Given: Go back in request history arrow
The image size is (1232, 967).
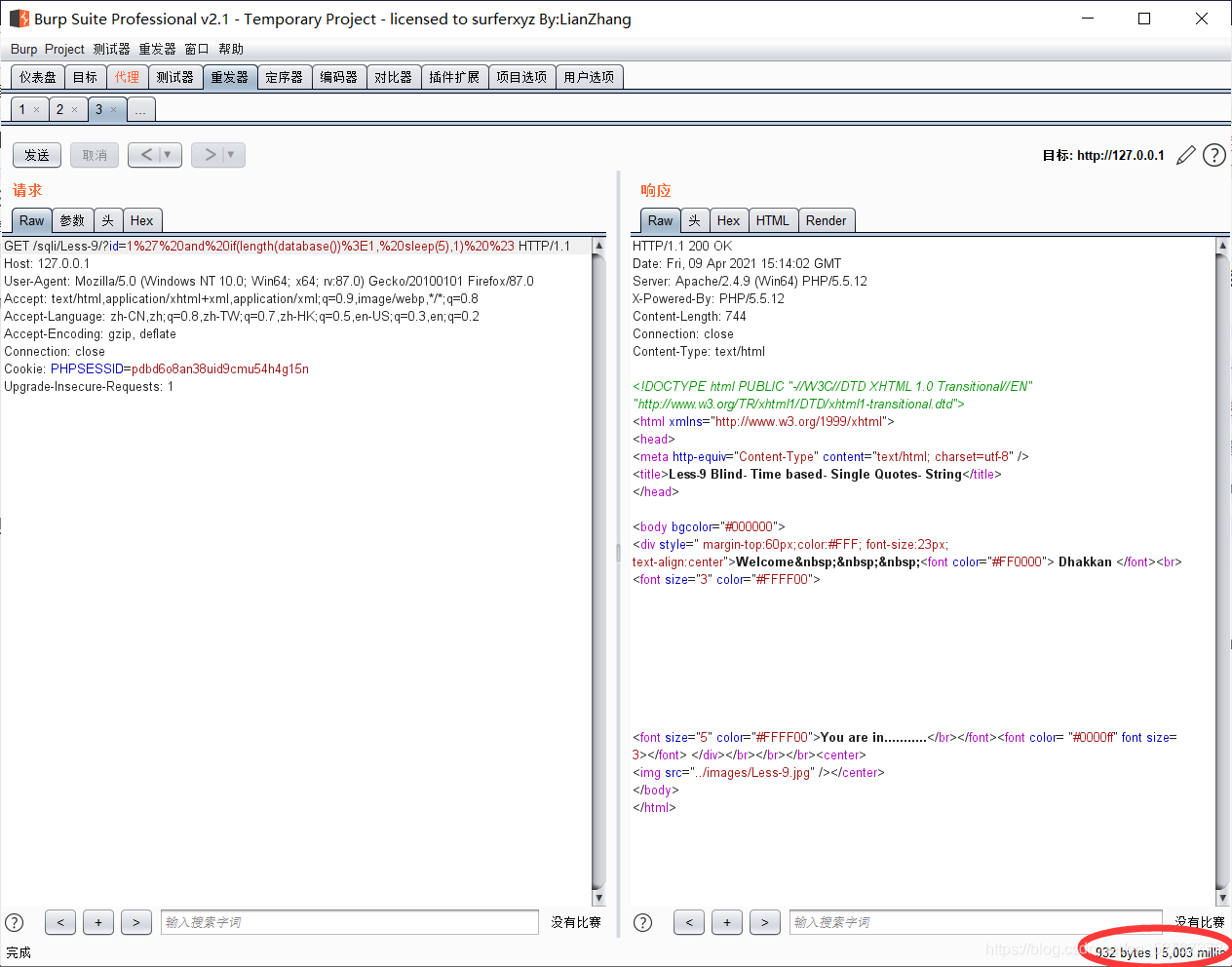Looking at the screenshot, I should (x=145, y=154).
